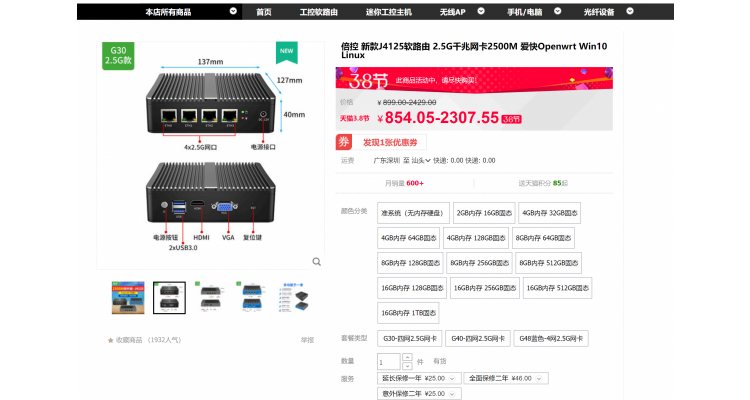Click the product title text

474,50
